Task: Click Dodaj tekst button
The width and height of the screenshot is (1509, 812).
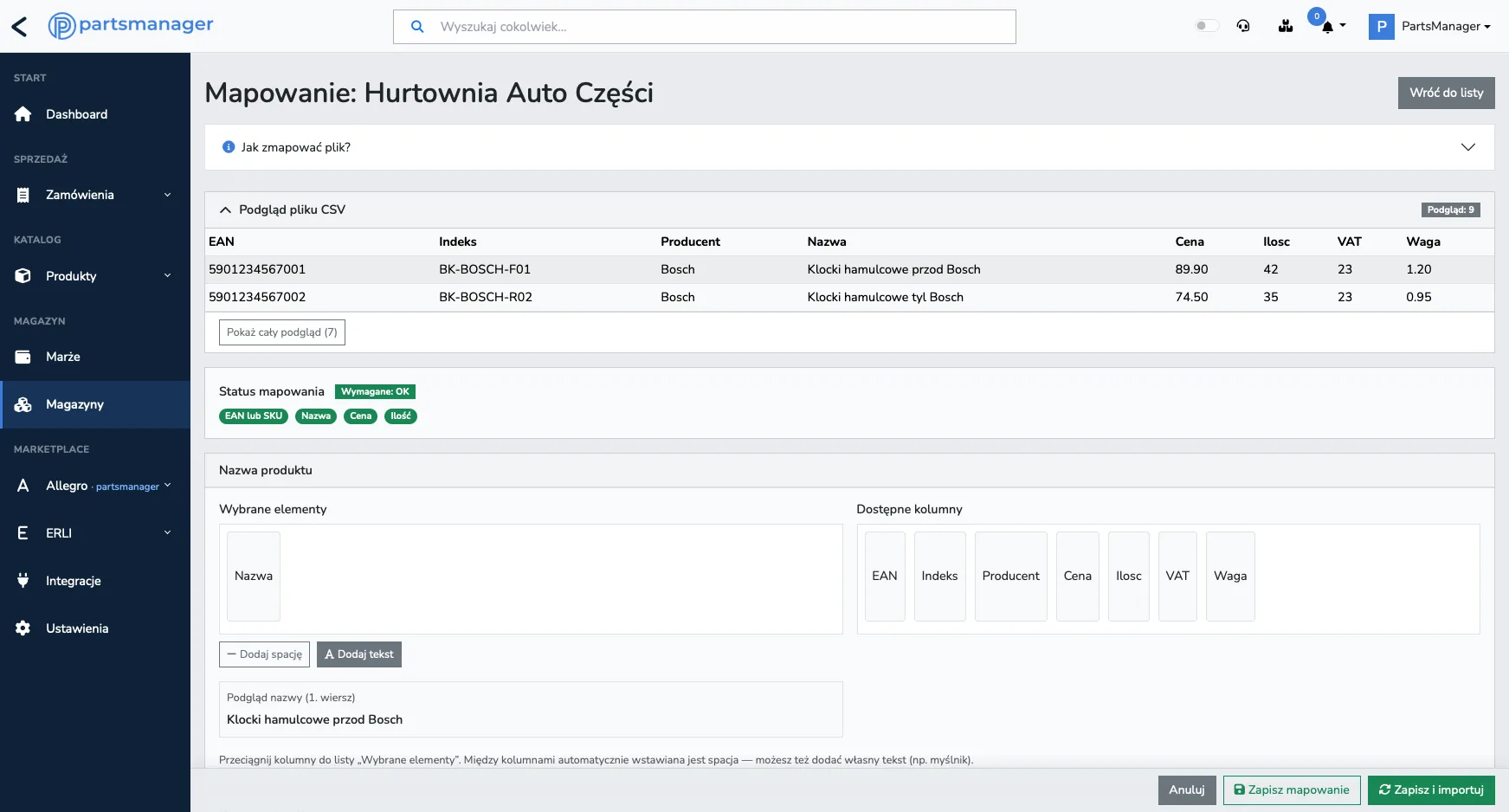Action: point(359,654)
